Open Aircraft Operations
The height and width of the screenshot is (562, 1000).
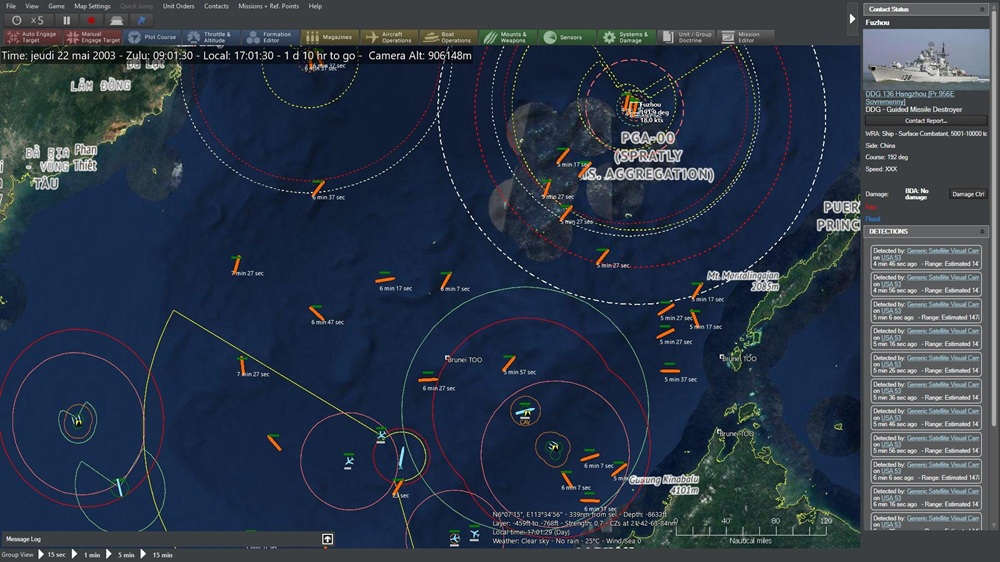tap(389, 37)
